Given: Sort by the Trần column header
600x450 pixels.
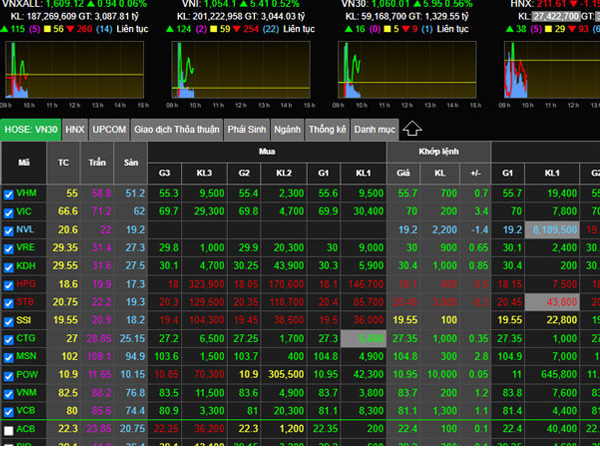Looking at the screenshot, I should point(97,163).
